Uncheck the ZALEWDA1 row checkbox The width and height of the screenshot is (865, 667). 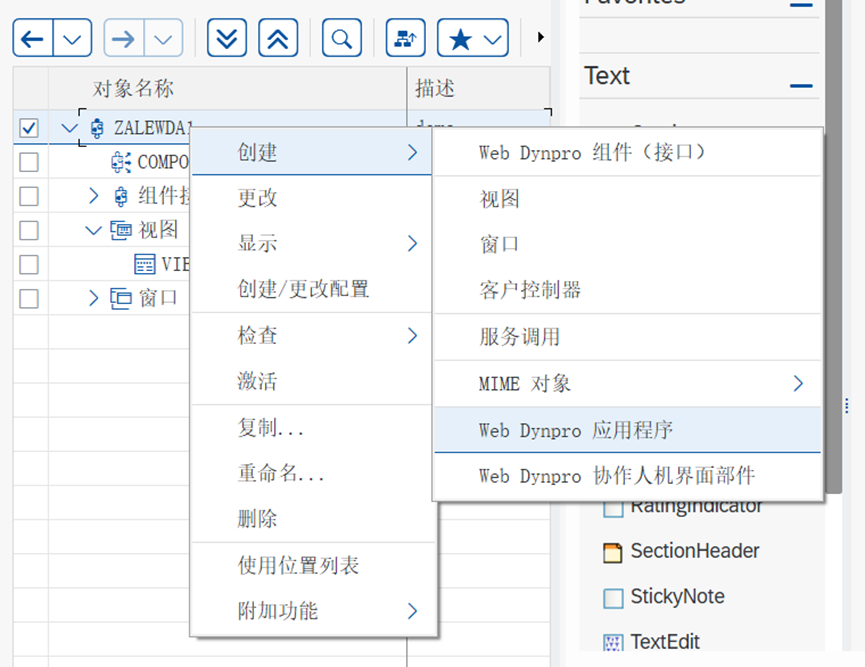pos(29,128)
